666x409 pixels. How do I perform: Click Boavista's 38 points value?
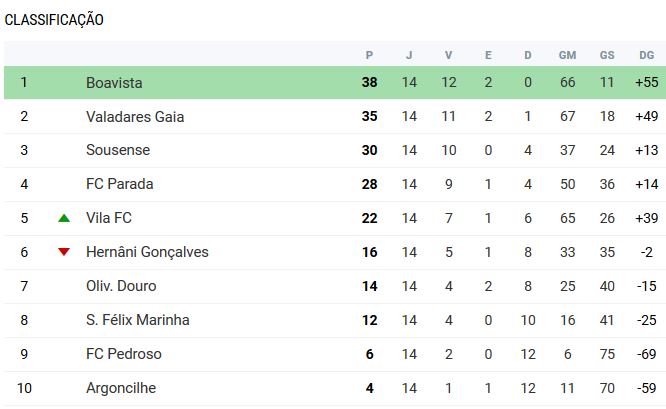pyautogui.click(x=370, y=82)
